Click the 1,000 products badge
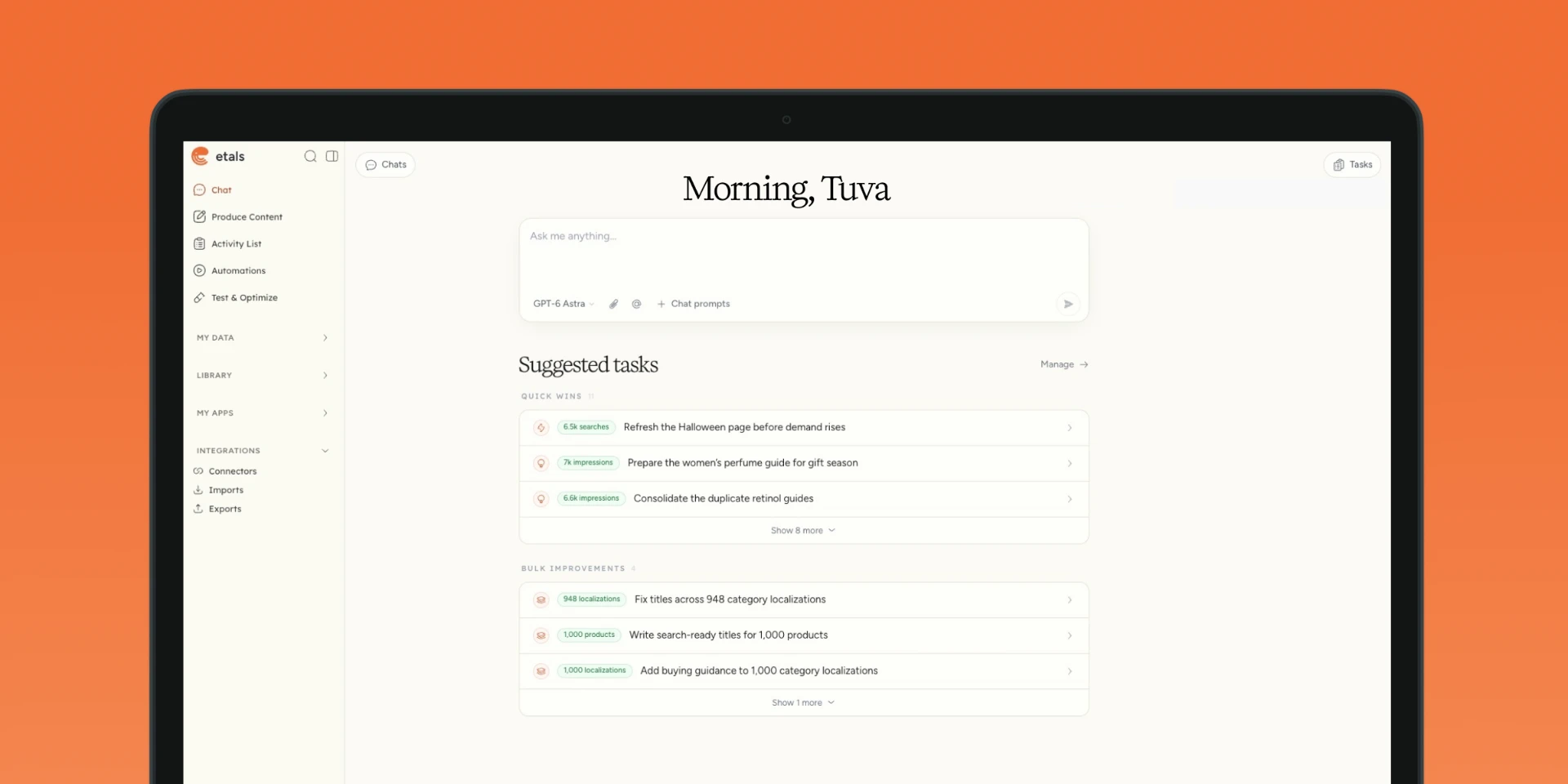1568x784 pixels. [x=589, y=635]
